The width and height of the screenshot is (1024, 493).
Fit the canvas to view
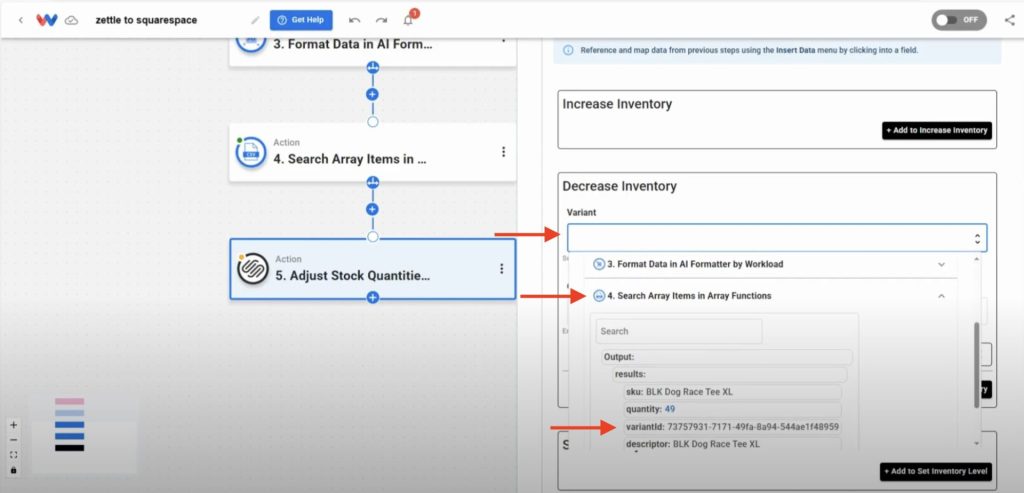(x=14, y=455)
